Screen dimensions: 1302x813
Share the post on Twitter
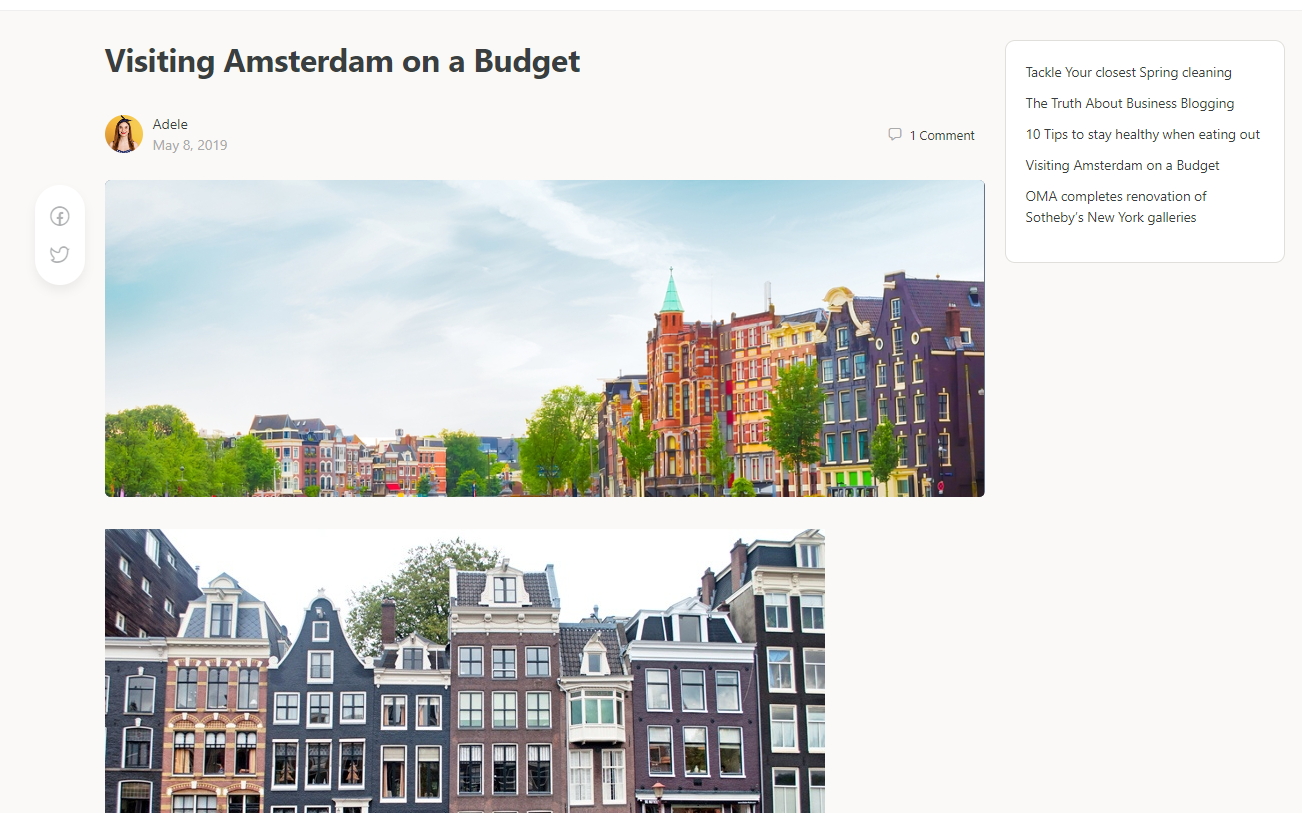pyautogui.click(x=60, y=254)
